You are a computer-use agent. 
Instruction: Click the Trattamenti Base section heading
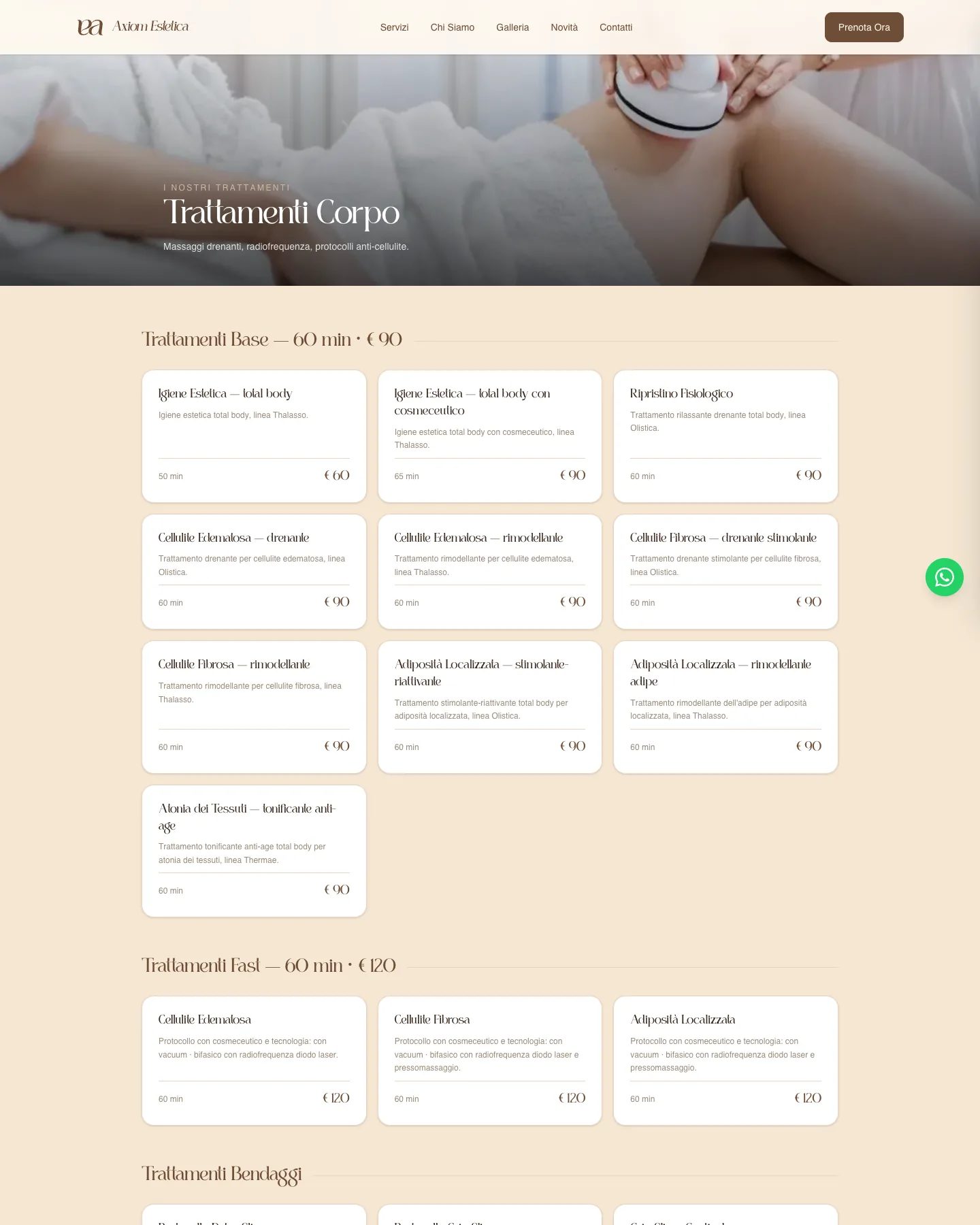point(272,339)
